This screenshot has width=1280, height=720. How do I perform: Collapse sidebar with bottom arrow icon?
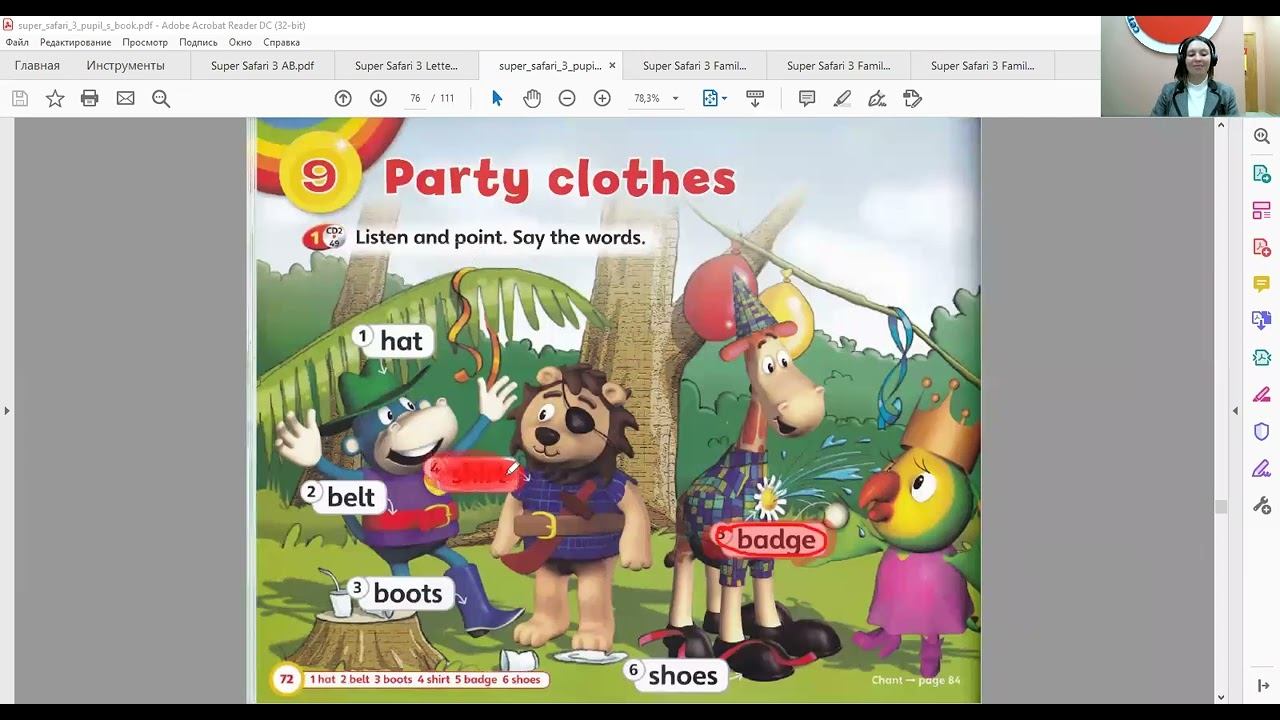(1262, 685)
